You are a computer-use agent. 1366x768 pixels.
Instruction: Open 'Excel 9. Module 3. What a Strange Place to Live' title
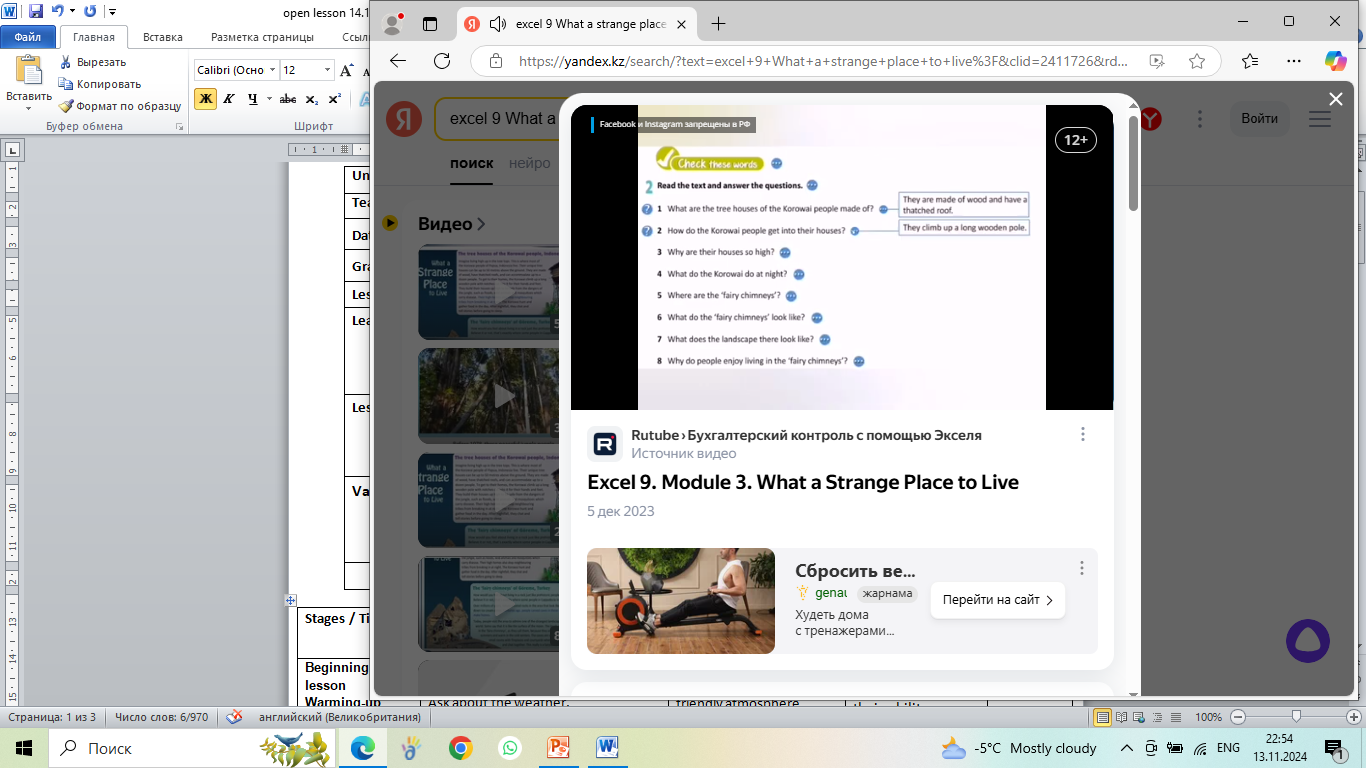[x=803, y=482]
